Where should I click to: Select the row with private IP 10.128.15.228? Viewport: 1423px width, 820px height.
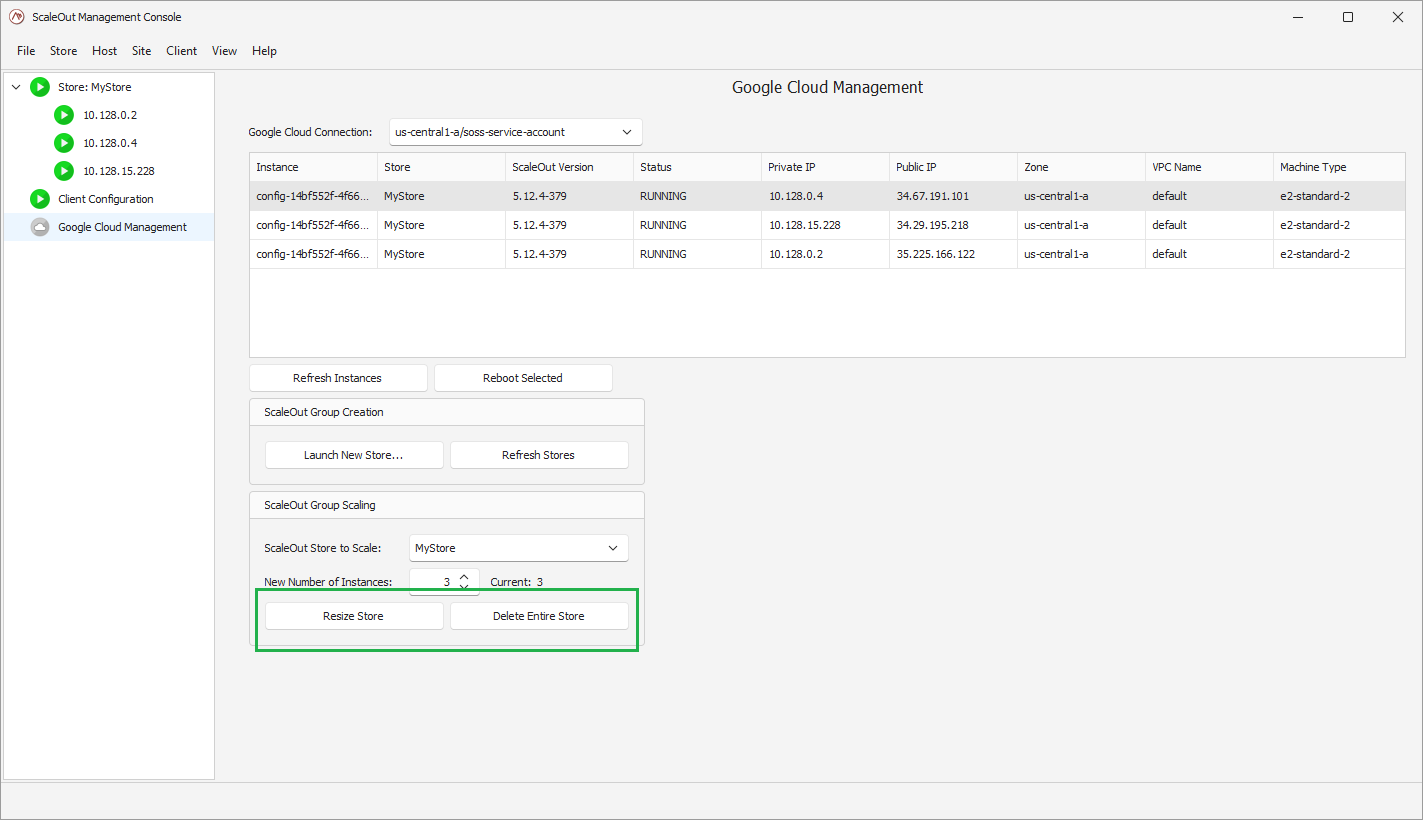click(827, 225)
